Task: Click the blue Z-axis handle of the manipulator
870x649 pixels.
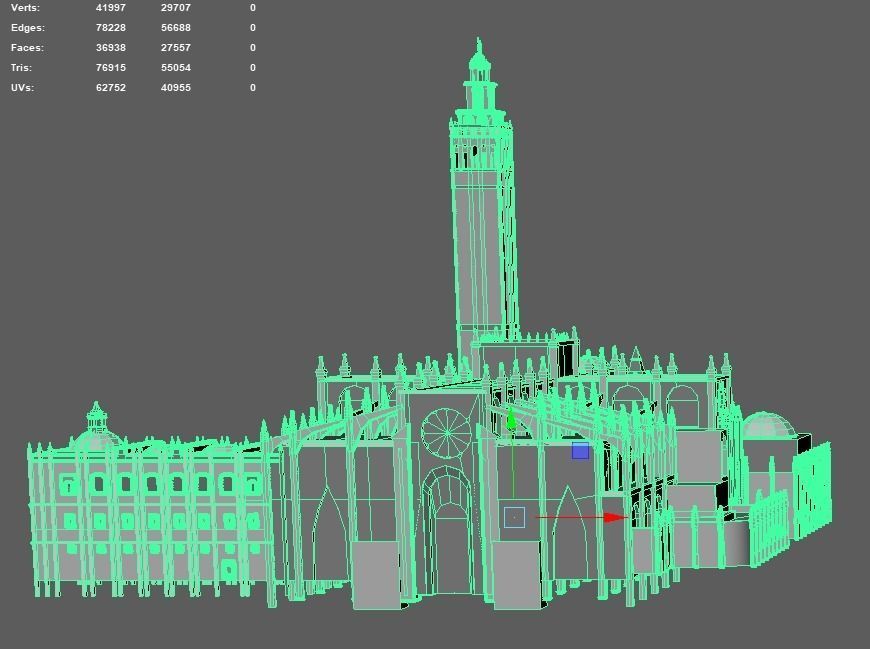Action: click(580, 450)
